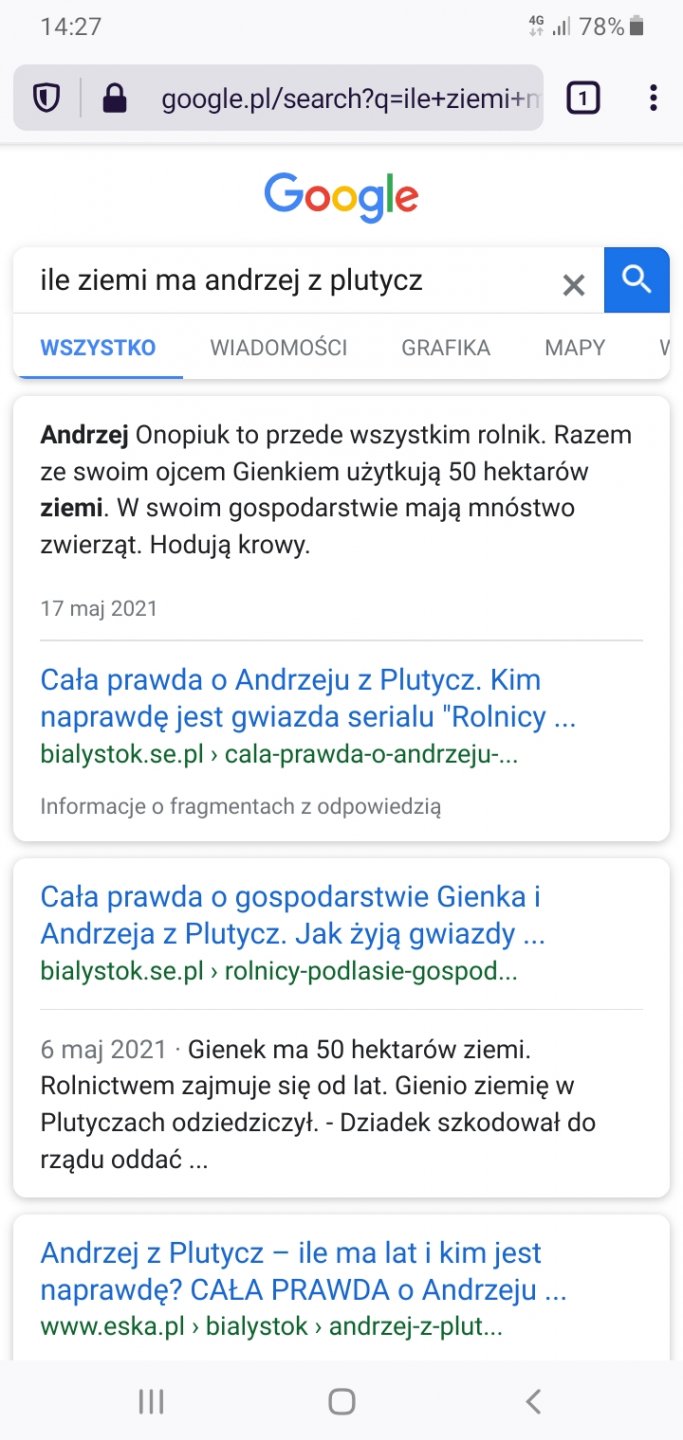Select the WSZYSTKO tab
Viewport: 683px width, 1440px height.
click(98, 348)
